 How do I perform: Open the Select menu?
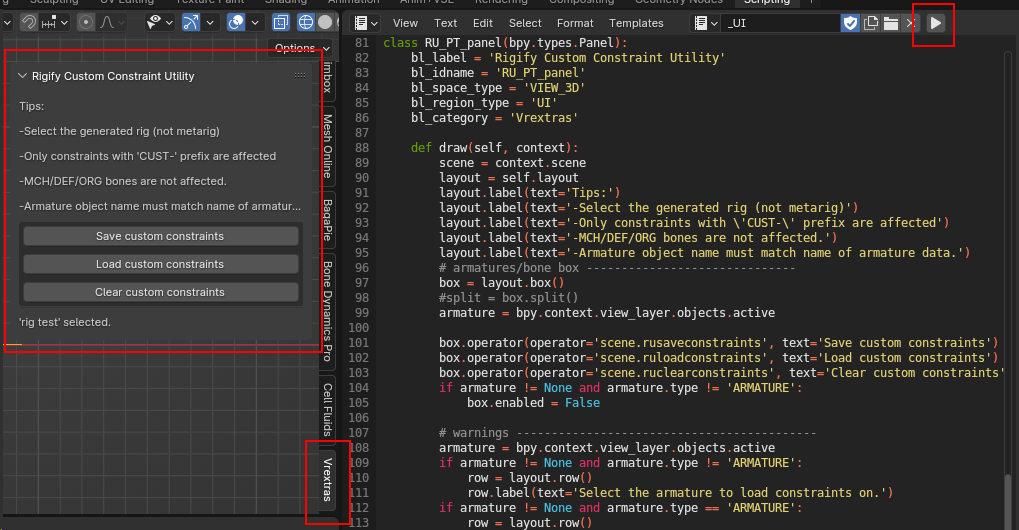pos(525,23)
